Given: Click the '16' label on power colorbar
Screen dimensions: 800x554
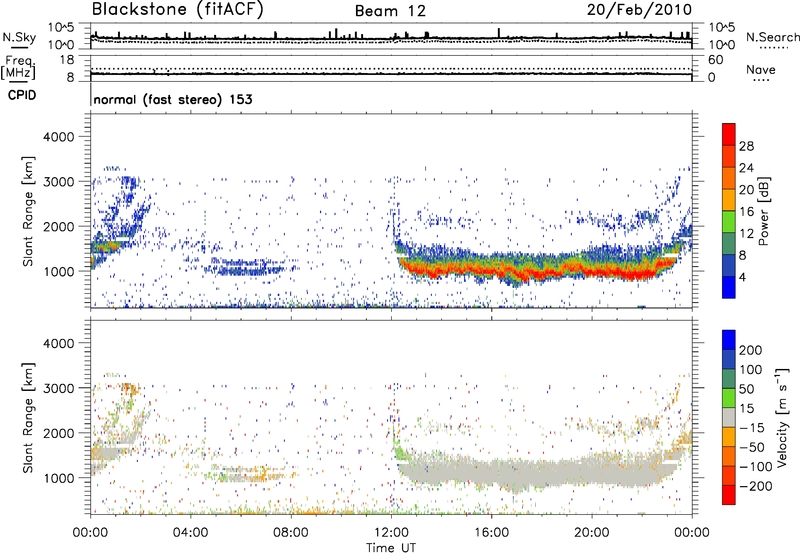Looking at the screenshot, I should click(x=746, y=212).
